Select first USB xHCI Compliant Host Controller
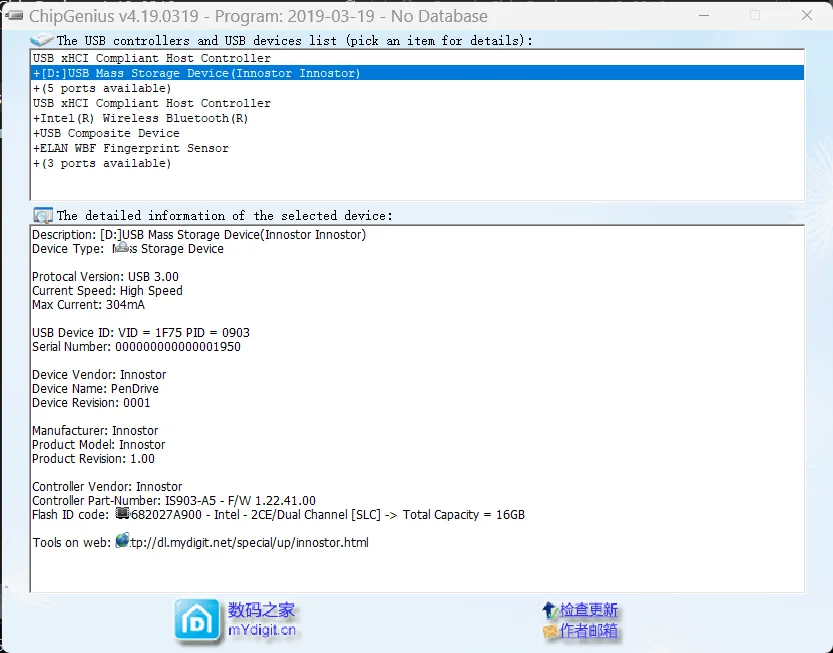 (x=417, y=58)
